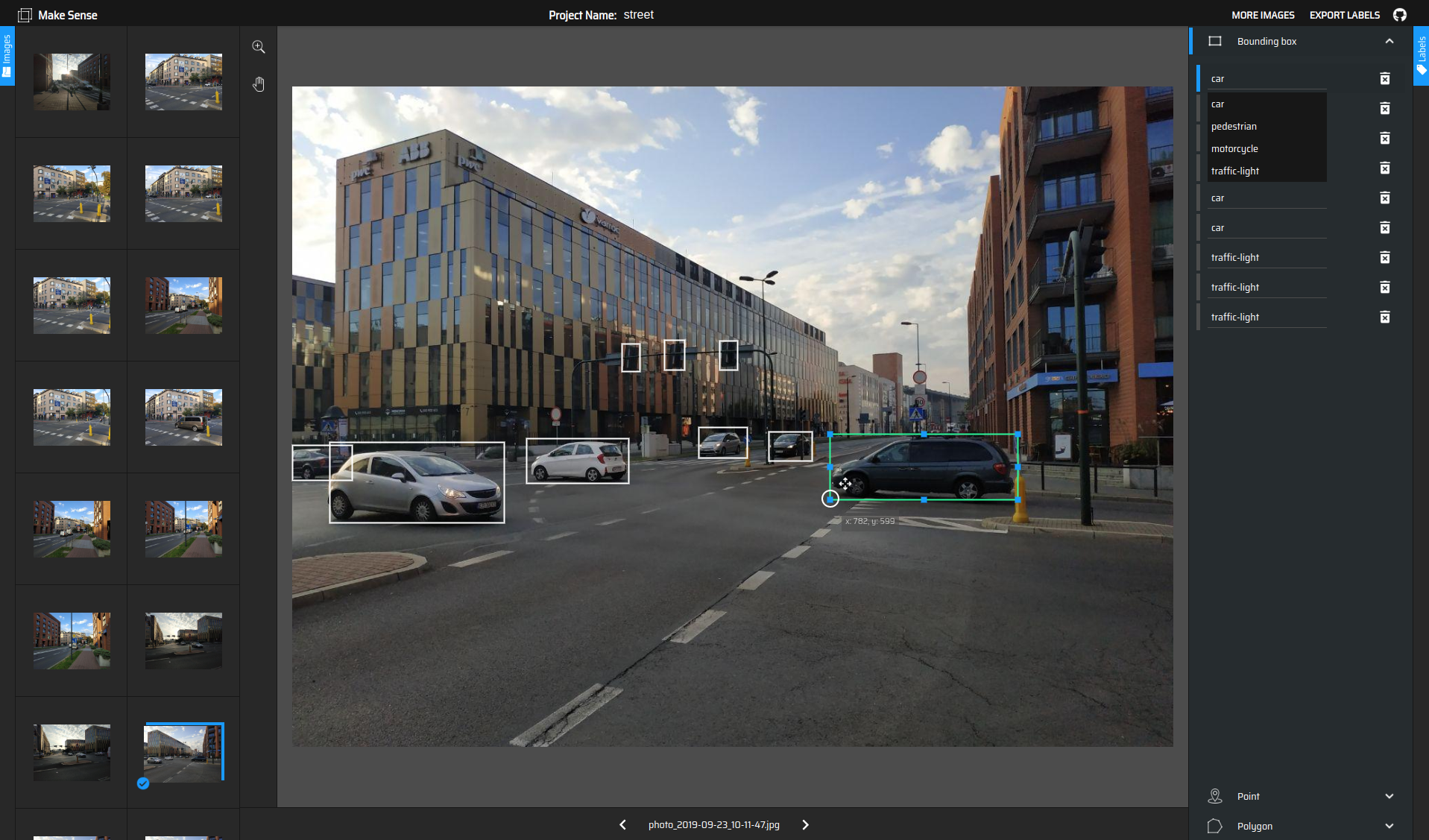
Task: Delete the fifth label, a car
Action: coord(1385,198)
